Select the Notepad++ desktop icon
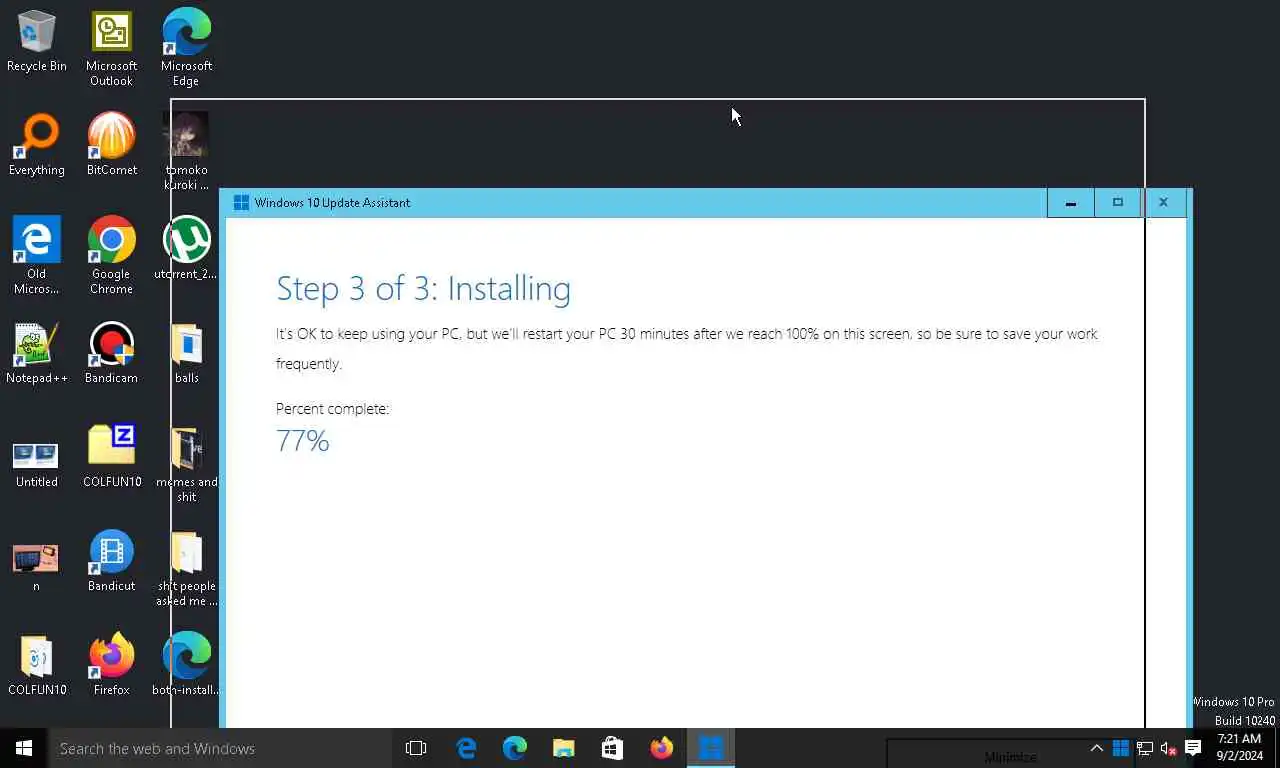This screenshot has width=1280, height=768. 37,354
